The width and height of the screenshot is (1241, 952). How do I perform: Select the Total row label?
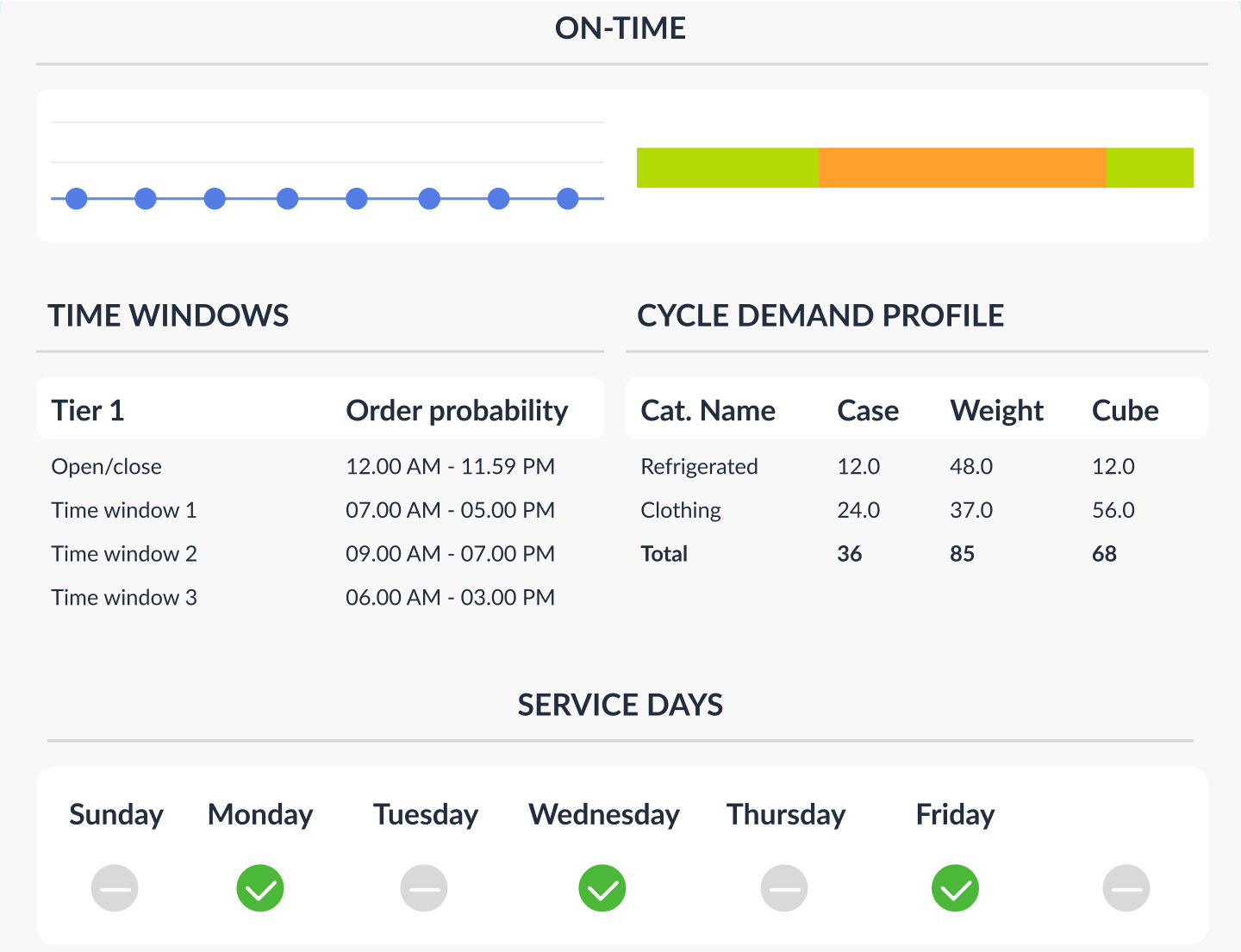664,554
